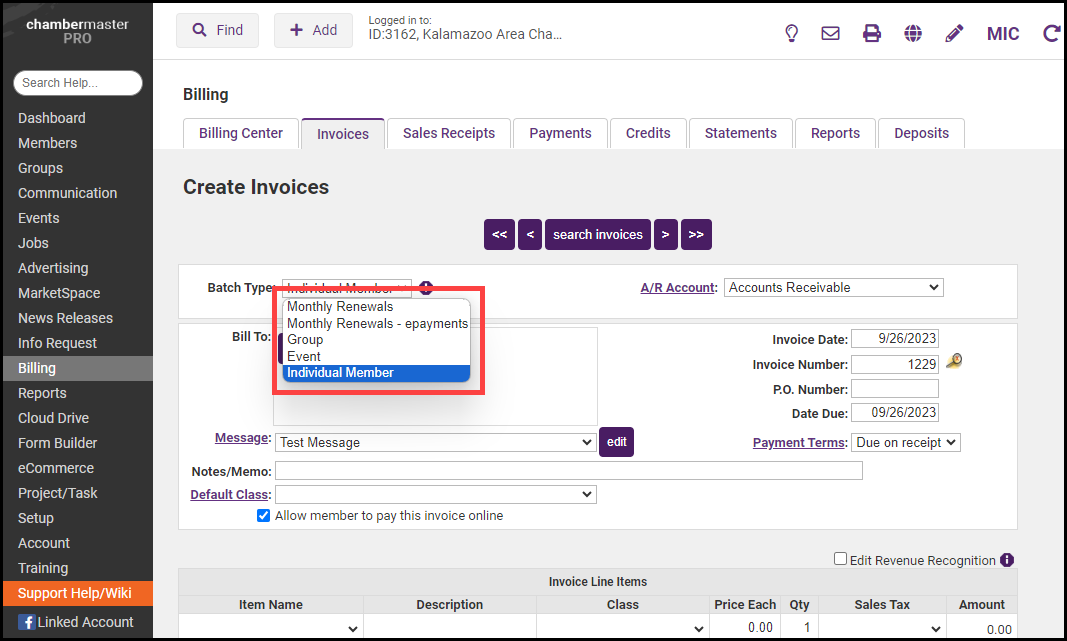This screenshot has height=641, width=1067.
Task: Open the A/R Account dropdown
Action: click(833, 288)
